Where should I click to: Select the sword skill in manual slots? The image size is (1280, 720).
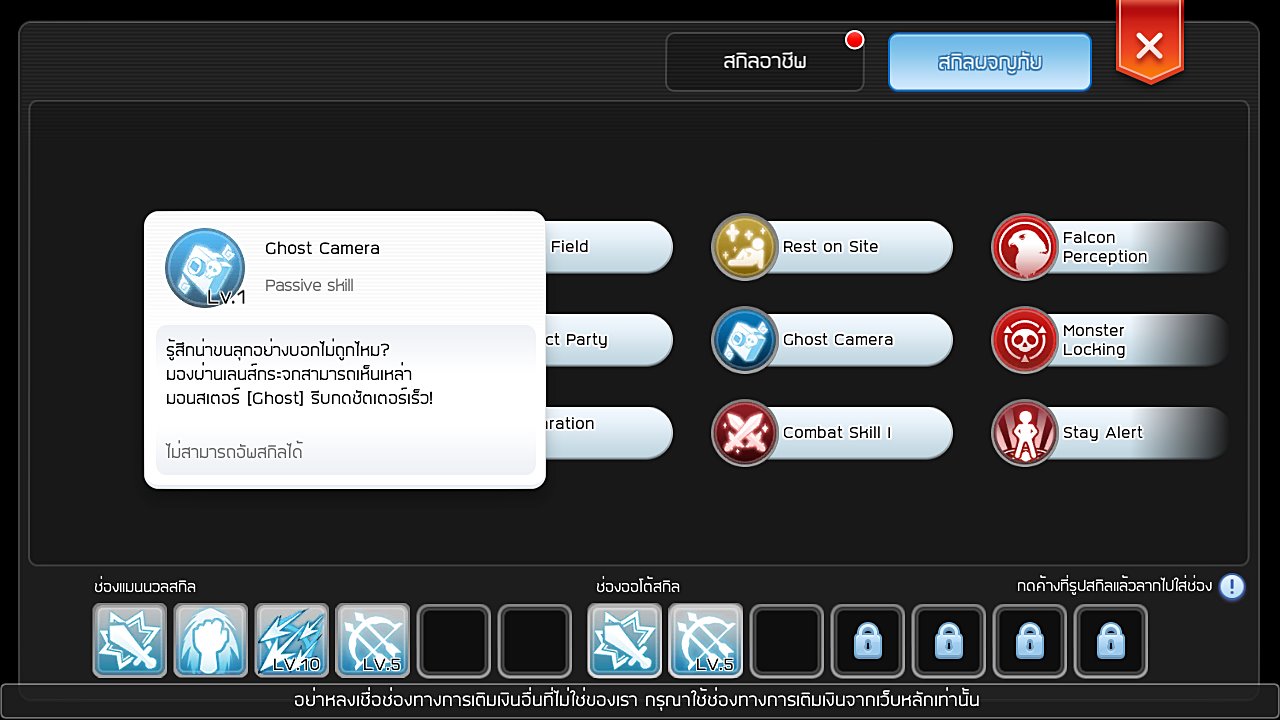click(130, 641)
